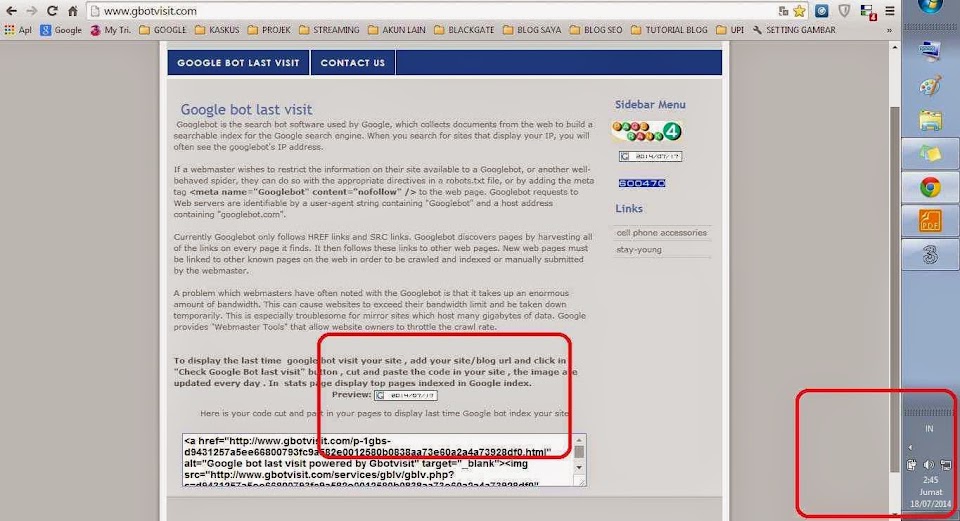960x521 pixels.
Task: Click inside the embed code text area
Action: pos(378,460)
